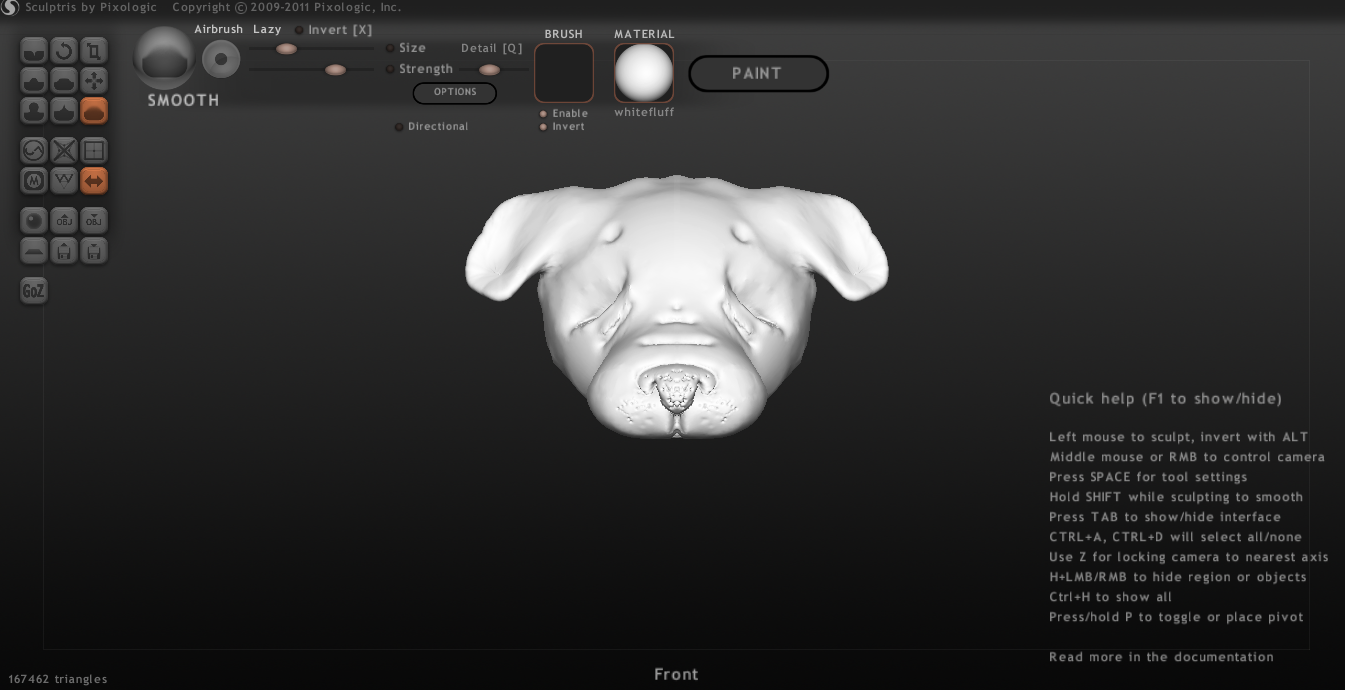Select the Pinch brush tool
The height and width of the screenshot is (690, 1345).
pyautogui.click(x=64, y=110)
